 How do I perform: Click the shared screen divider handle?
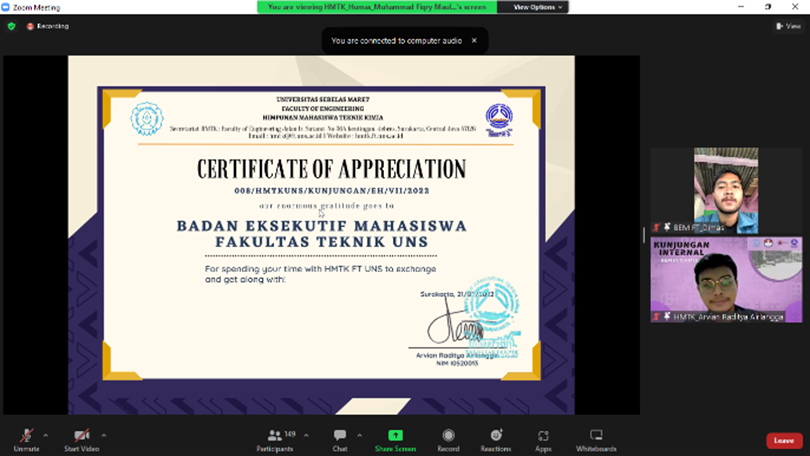pyautogui.click(x=644, y=235)
